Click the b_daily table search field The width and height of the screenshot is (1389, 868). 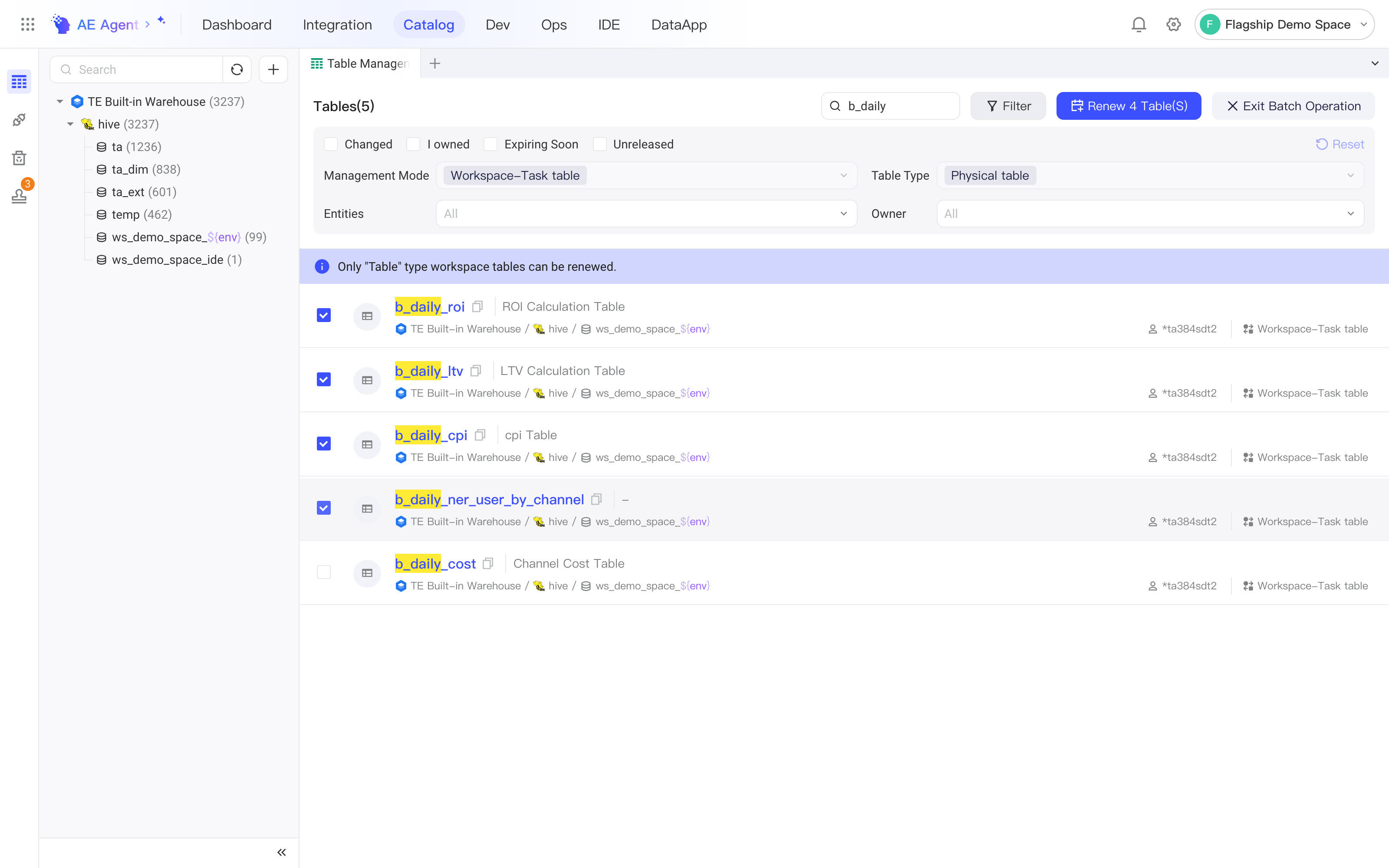point(890,106)
